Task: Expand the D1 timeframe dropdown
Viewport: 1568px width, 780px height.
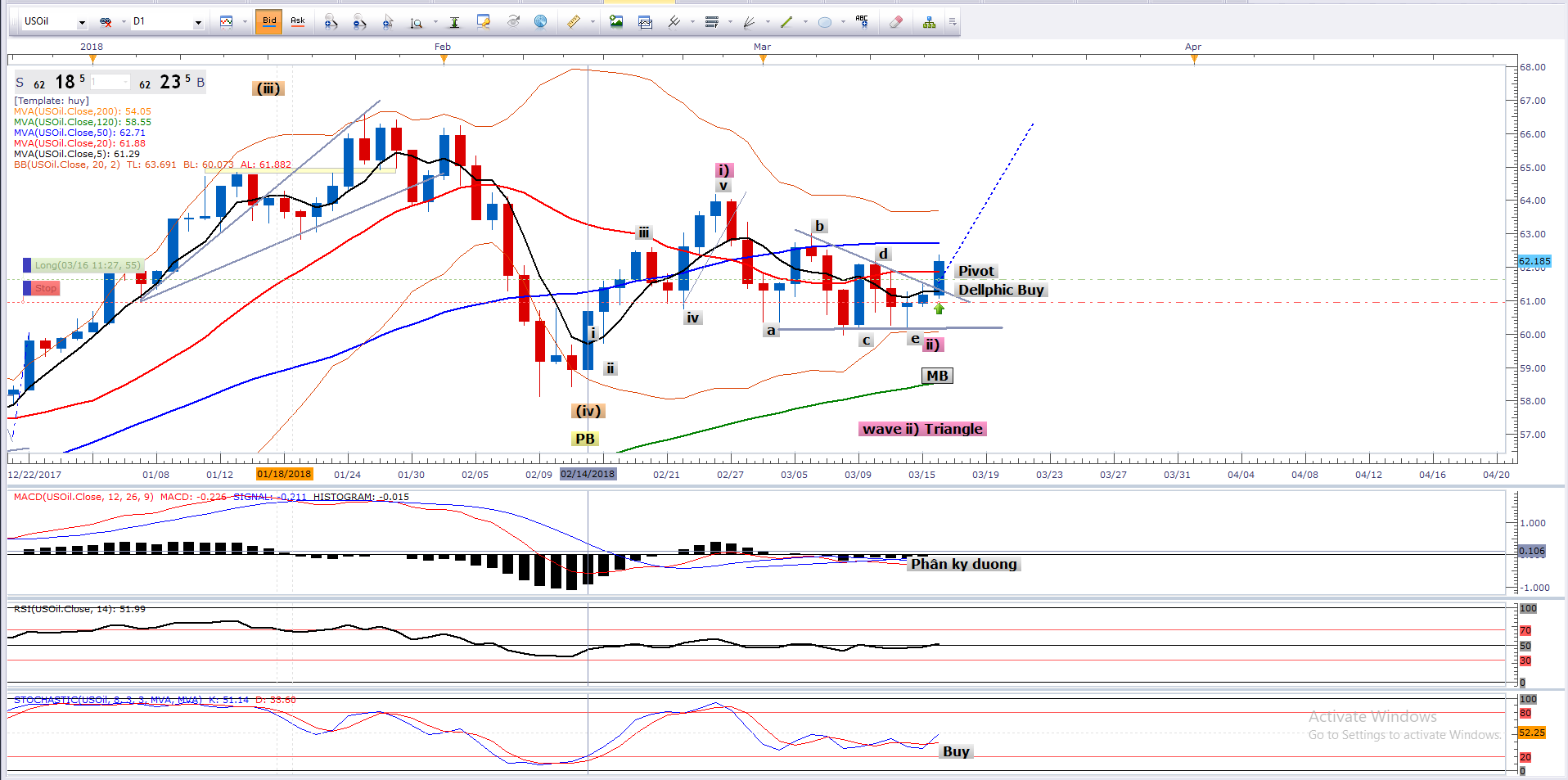Action: pyautogui.click(x=198, y=22)
